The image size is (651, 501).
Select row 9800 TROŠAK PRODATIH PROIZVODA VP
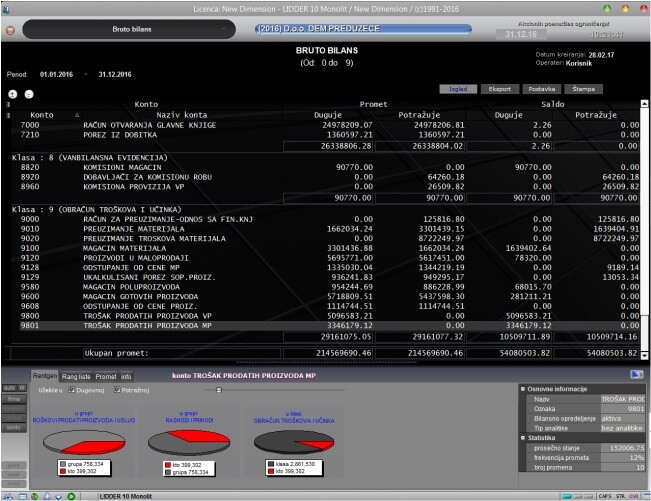[329, 316]
